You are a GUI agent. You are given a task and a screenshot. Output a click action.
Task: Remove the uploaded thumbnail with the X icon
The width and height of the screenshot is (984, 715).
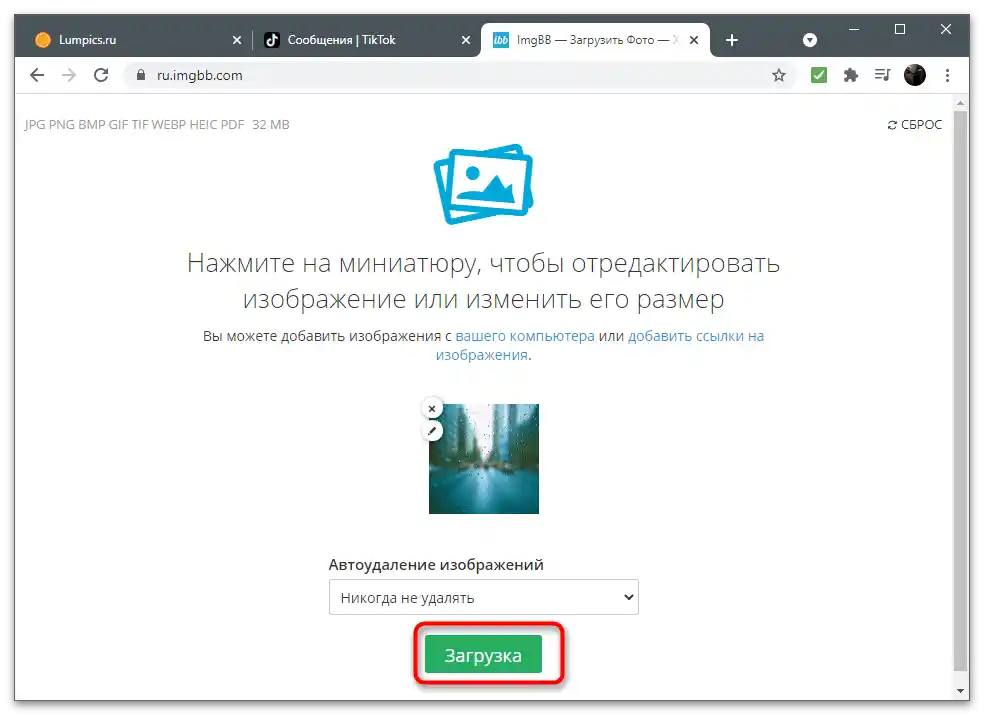[x=432, y=409]
